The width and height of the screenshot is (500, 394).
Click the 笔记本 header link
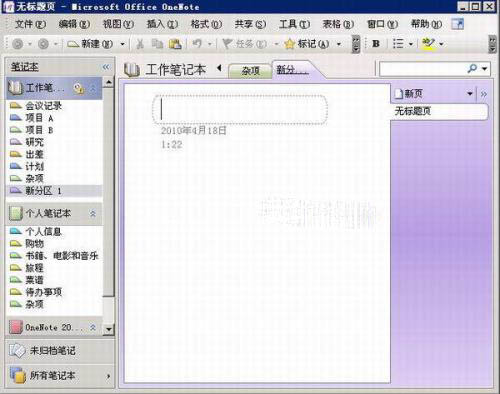[25, 67]
